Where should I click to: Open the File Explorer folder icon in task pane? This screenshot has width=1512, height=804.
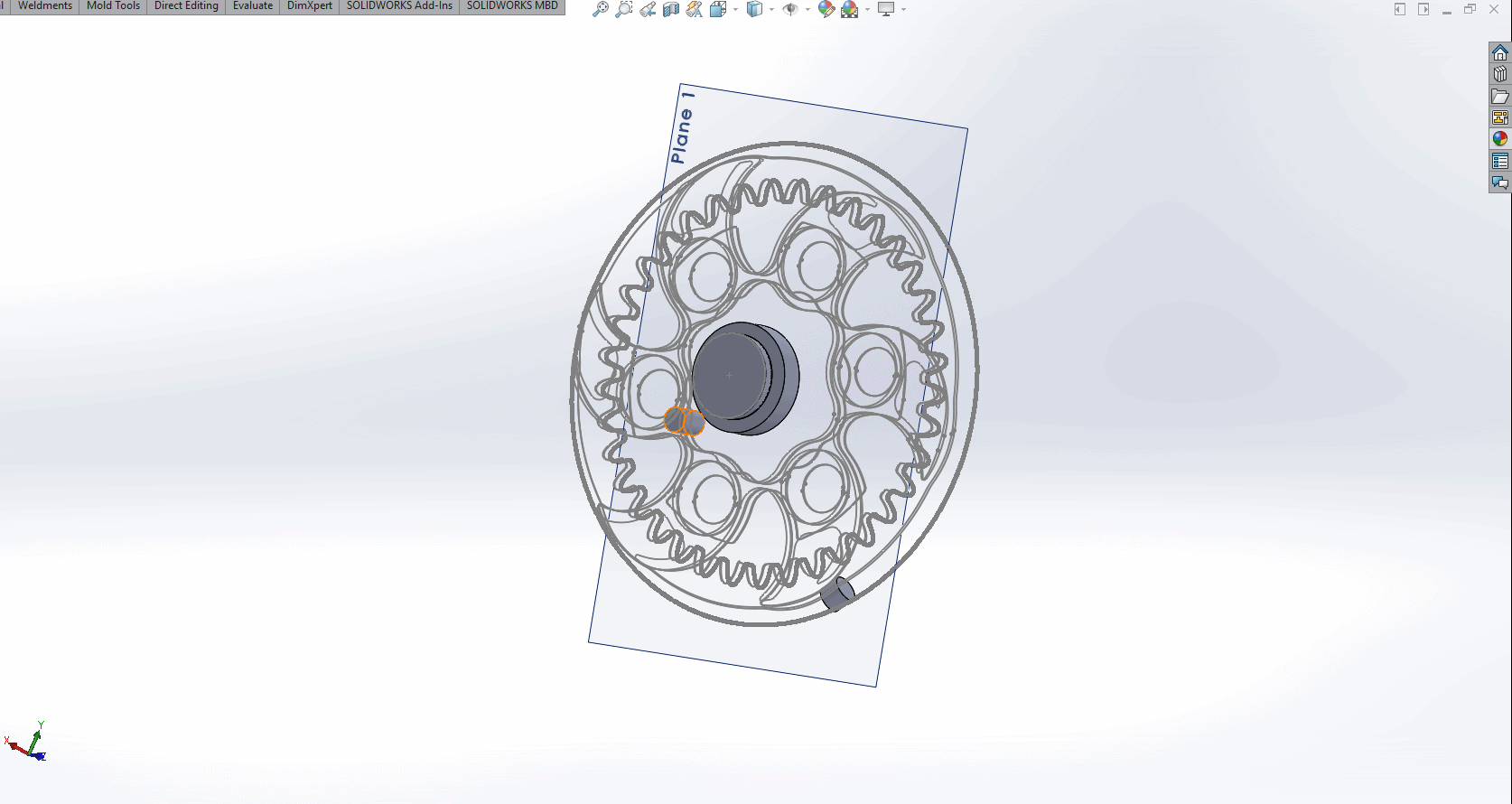coord(1500,96)
